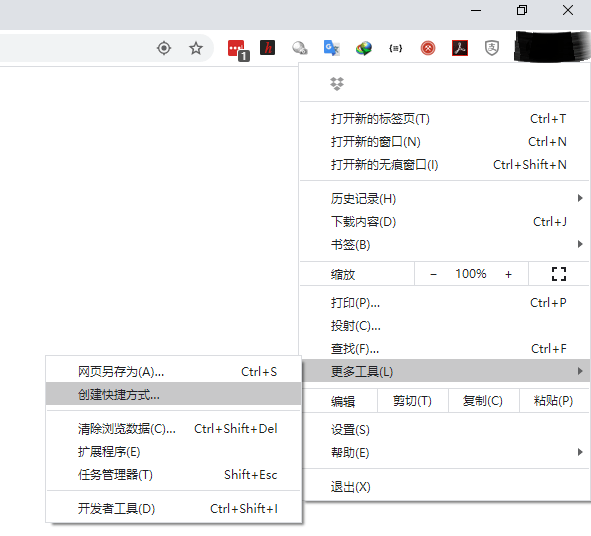Open a new tab via 打开新的标签页(T)
Viewport: 591px width, 536px height.
point(444,119)
